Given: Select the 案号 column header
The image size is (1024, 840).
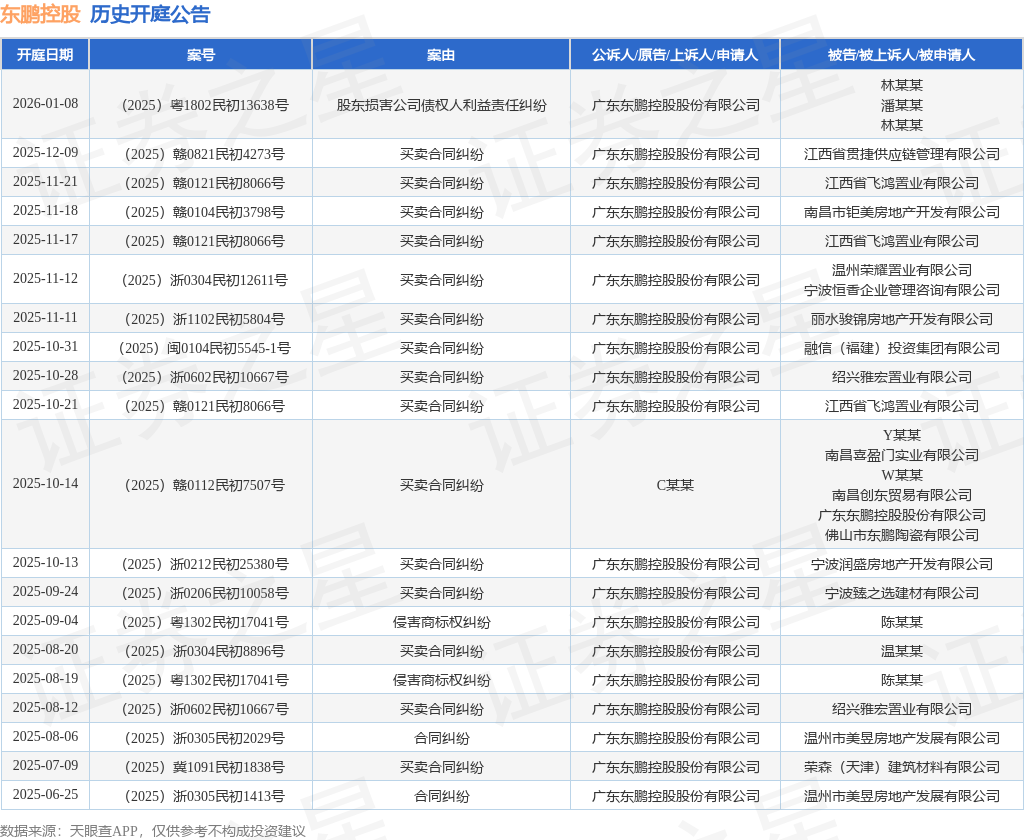Looking at the screenshot, I should 200,55.
